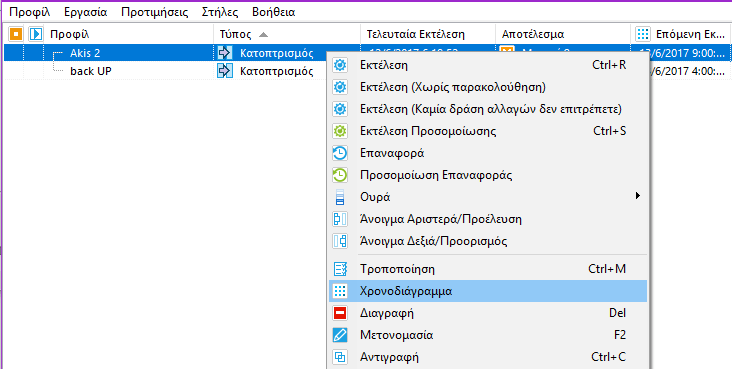Open the Προτιμήσεις menu

coord(155,12)
